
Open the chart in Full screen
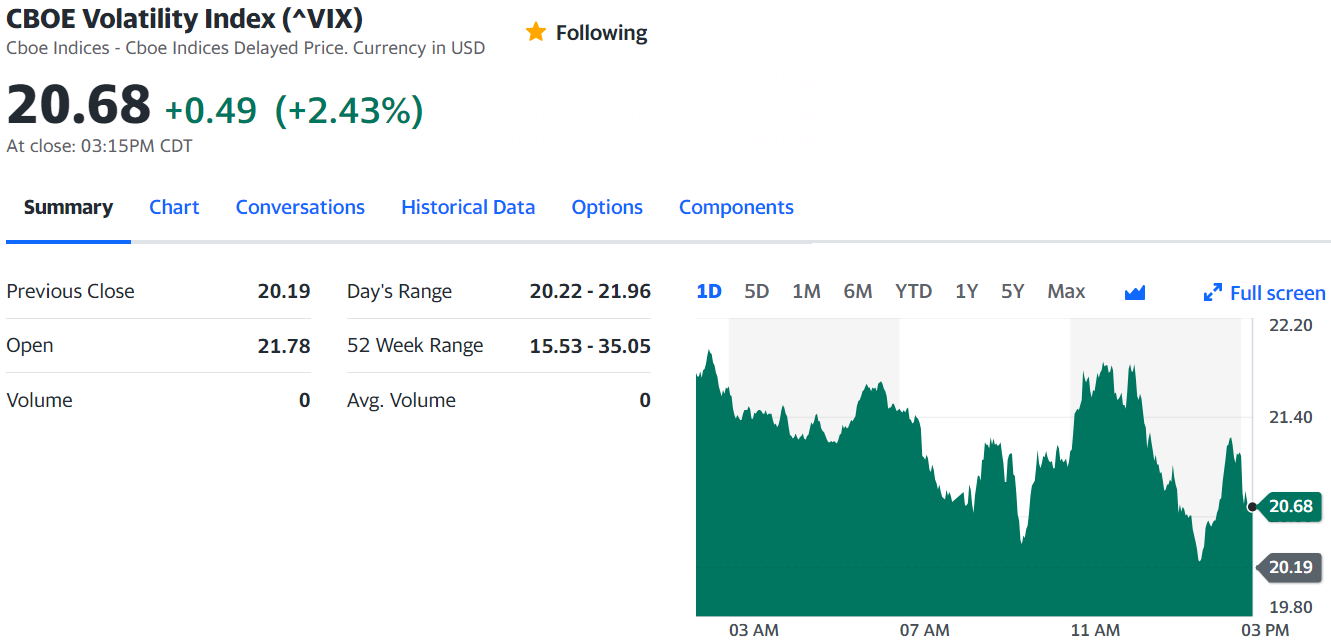[1265, 293]
